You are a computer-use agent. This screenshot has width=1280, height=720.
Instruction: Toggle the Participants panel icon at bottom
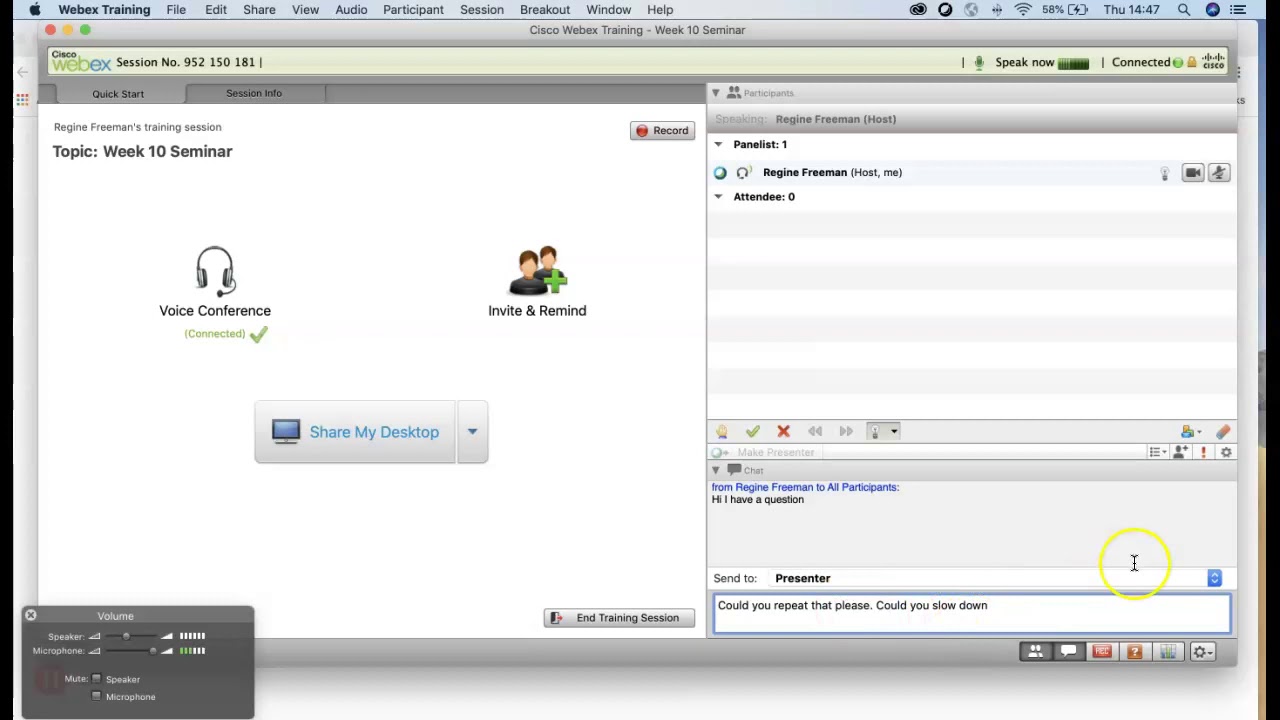1036,652
